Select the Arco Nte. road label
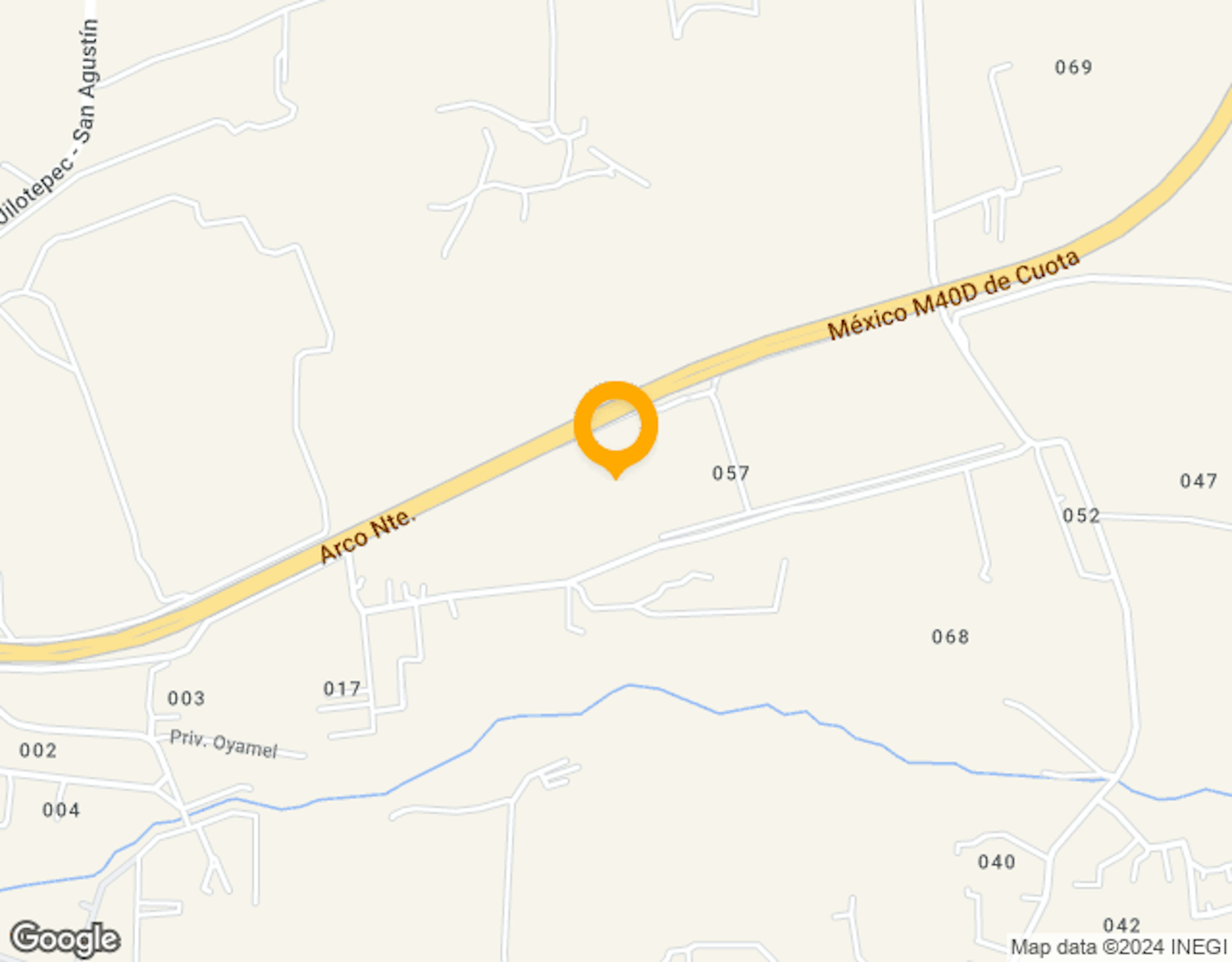1232x962 pixels. click(367, 535)
